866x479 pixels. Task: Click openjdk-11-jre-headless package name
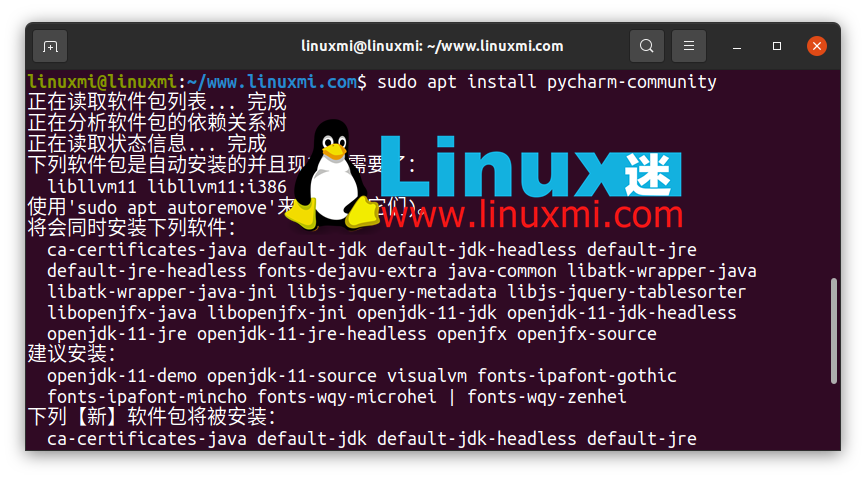pos(312,334)
